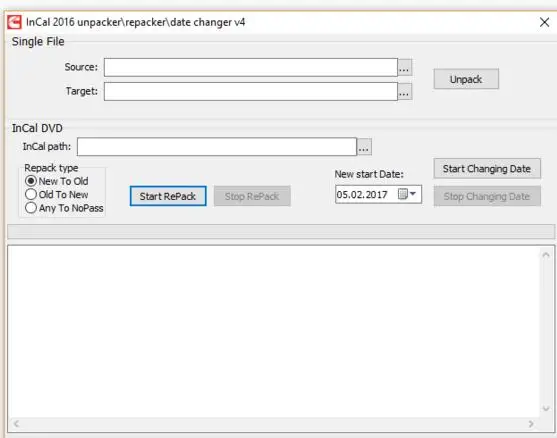Click the disabled Stop RePack button
Screen dimensions: 557x438
coord(252,196)
